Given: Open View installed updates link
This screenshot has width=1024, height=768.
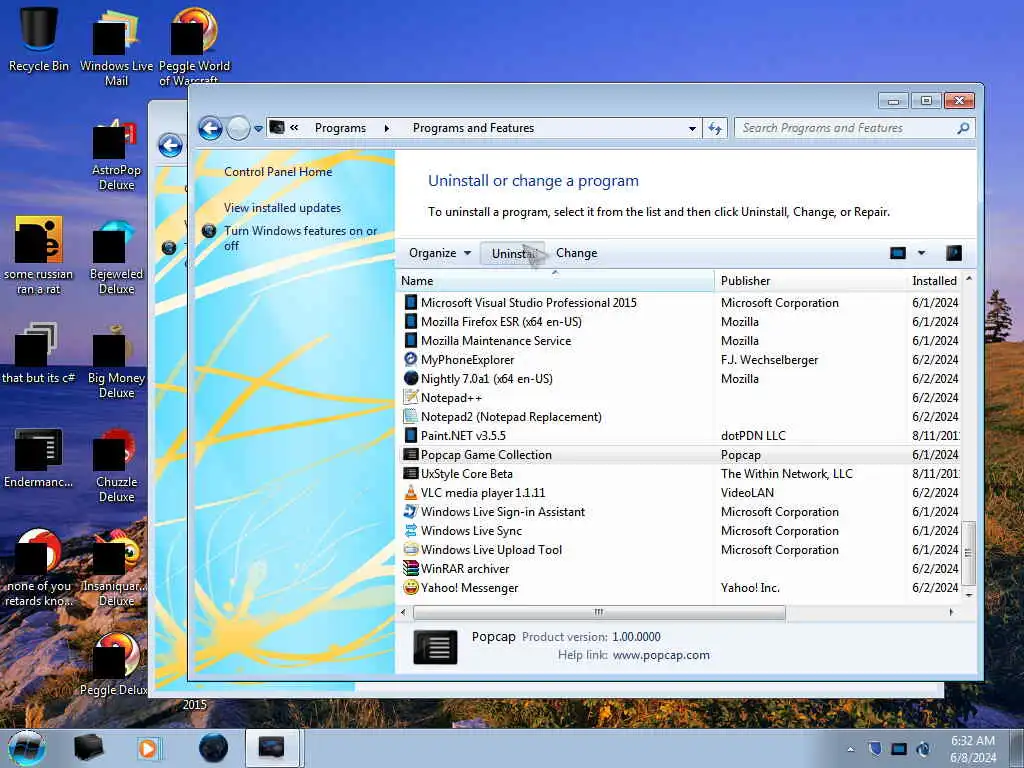Looking at the screenshot, I should pos(282,208).
